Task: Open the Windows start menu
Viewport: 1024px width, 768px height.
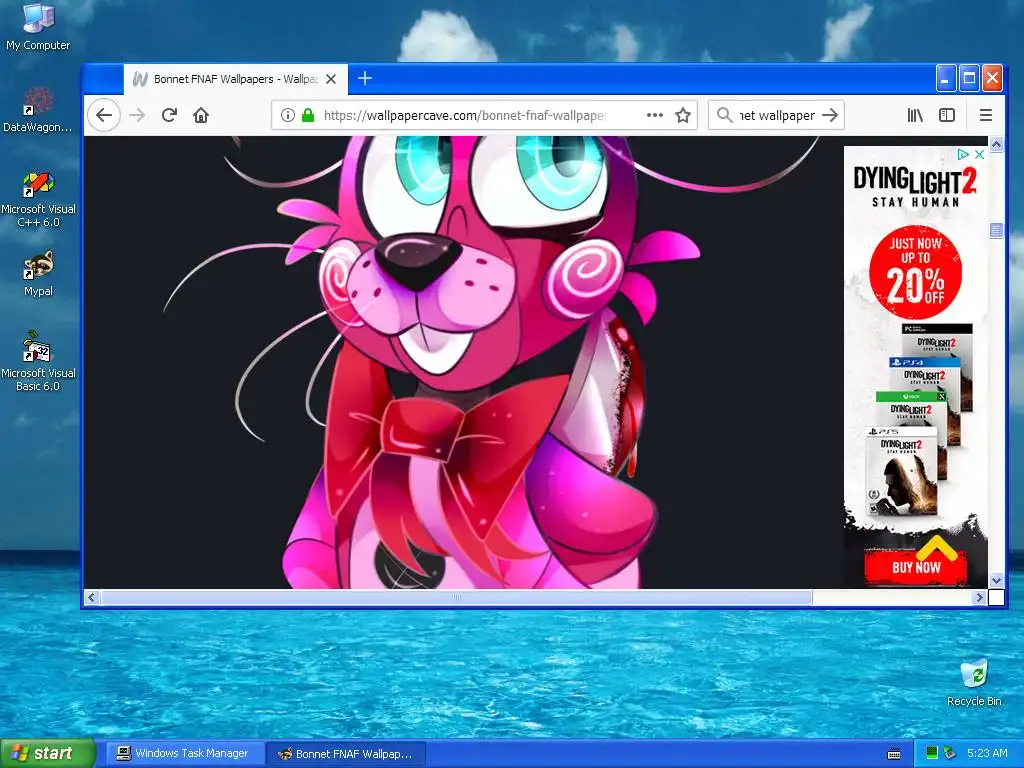Action: click(47, 753)
